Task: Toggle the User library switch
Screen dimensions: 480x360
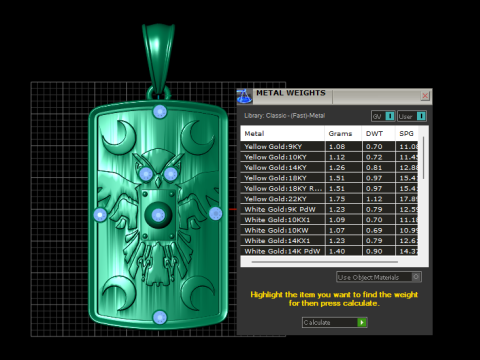Action: 412,116
